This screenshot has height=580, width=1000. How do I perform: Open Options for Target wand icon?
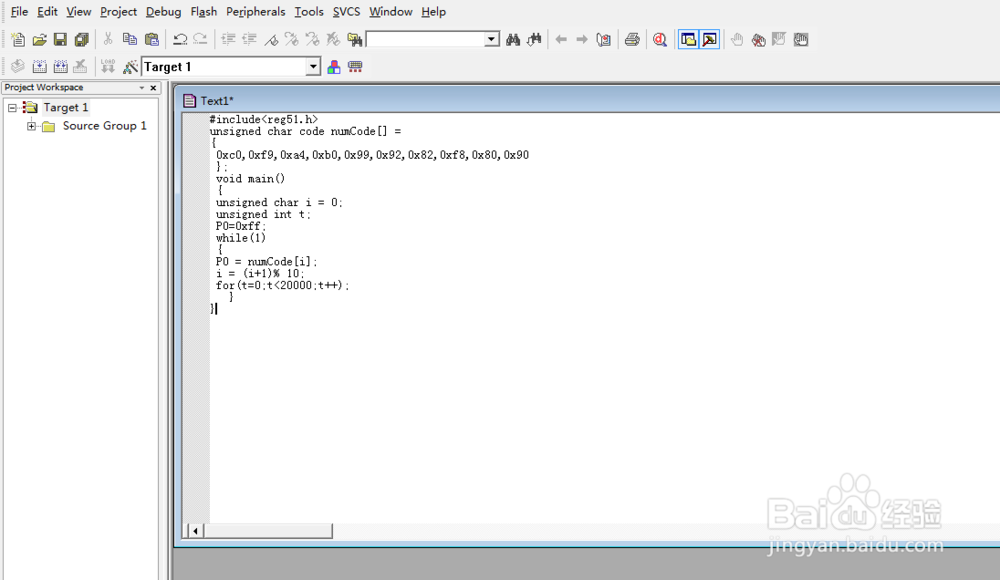pyautogui.click(x=130, y=66)
